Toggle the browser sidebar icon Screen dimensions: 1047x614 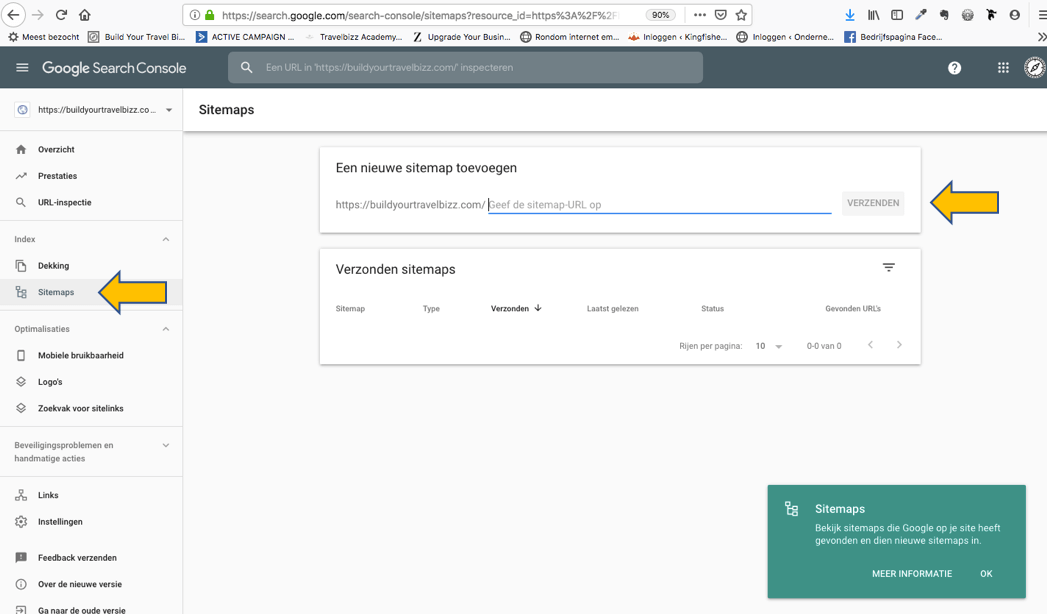tap(897, 15)
